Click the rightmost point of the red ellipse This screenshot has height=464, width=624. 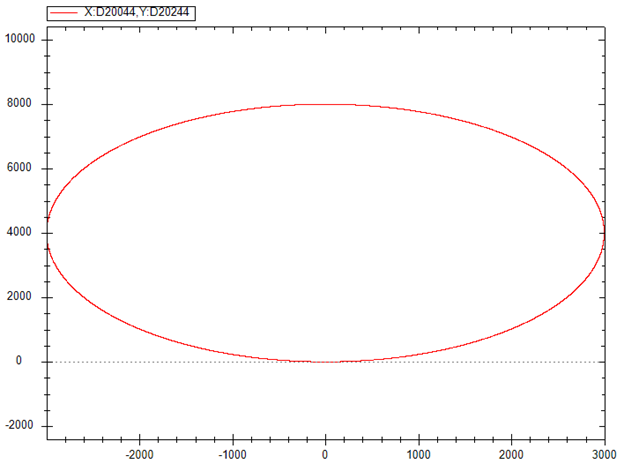[x=605, y=233]
